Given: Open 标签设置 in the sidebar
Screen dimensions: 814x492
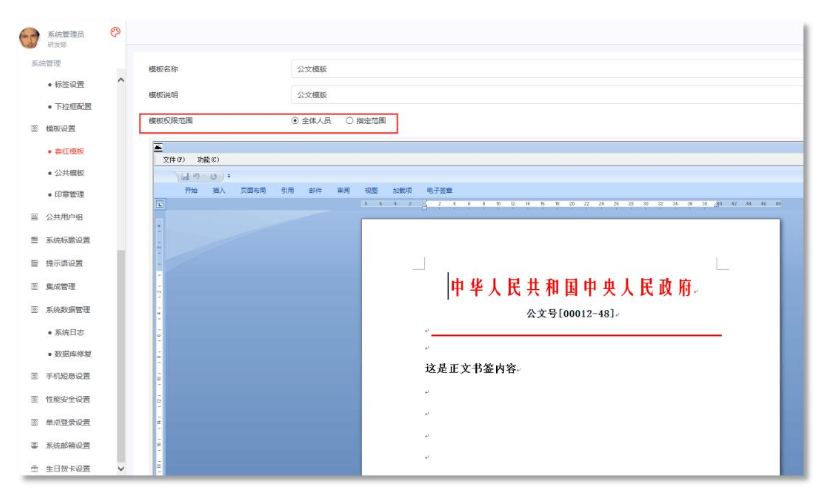Looking at the screenshot, I should [69, 84].
